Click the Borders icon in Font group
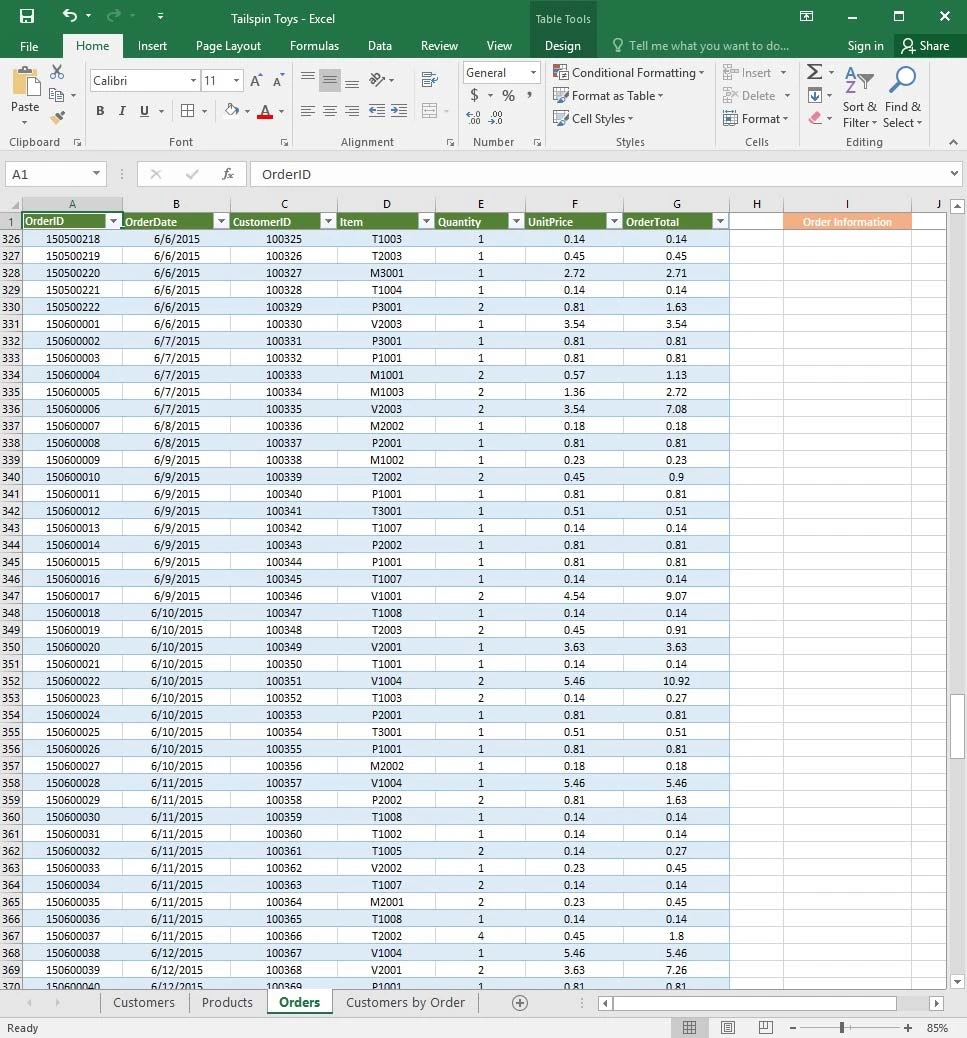Screen dimensions: 967x1038 [x=187, y=111]
